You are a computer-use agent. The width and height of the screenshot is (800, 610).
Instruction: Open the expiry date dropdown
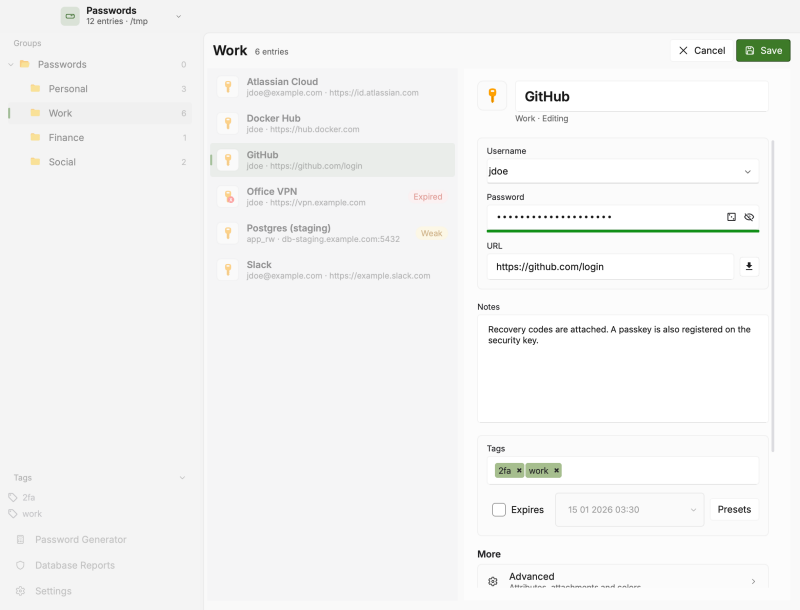pyautogui.click(x=693, y=510)
